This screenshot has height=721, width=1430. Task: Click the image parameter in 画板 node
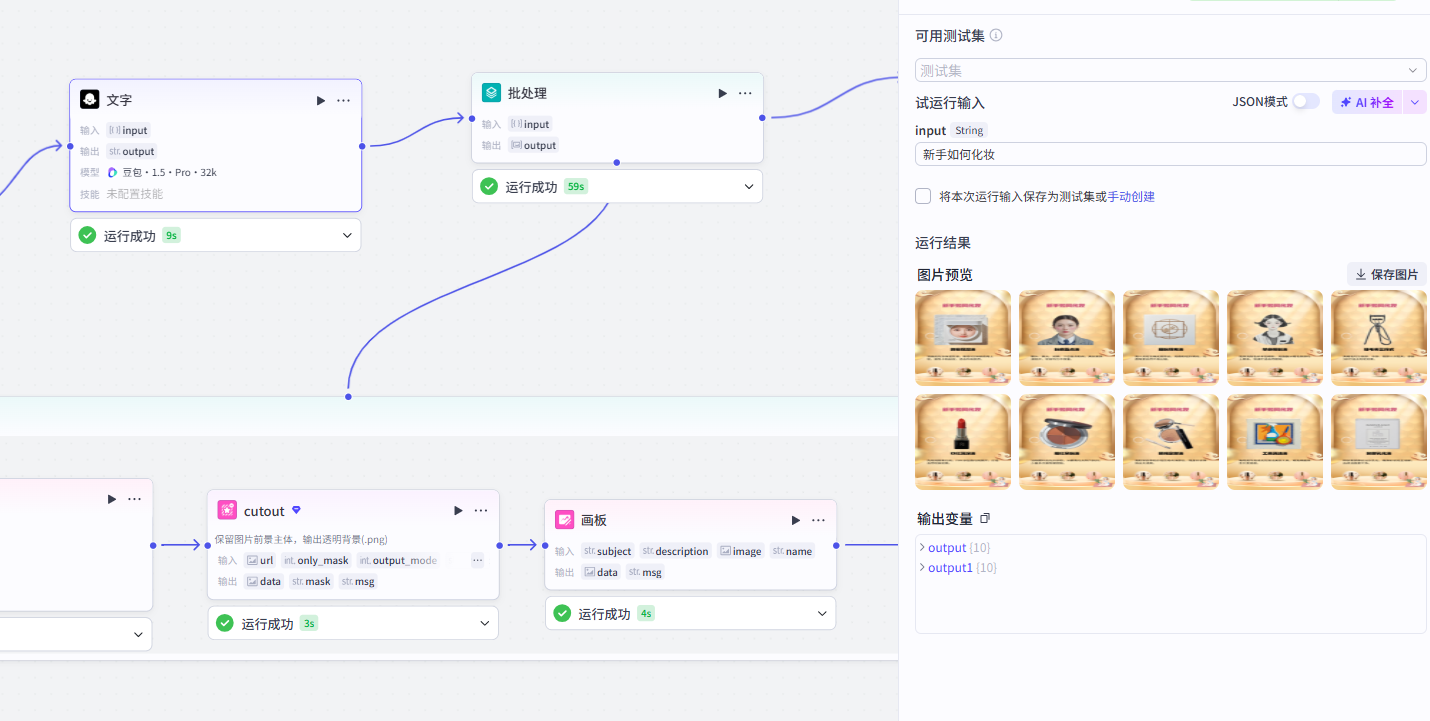coord(740,551)
